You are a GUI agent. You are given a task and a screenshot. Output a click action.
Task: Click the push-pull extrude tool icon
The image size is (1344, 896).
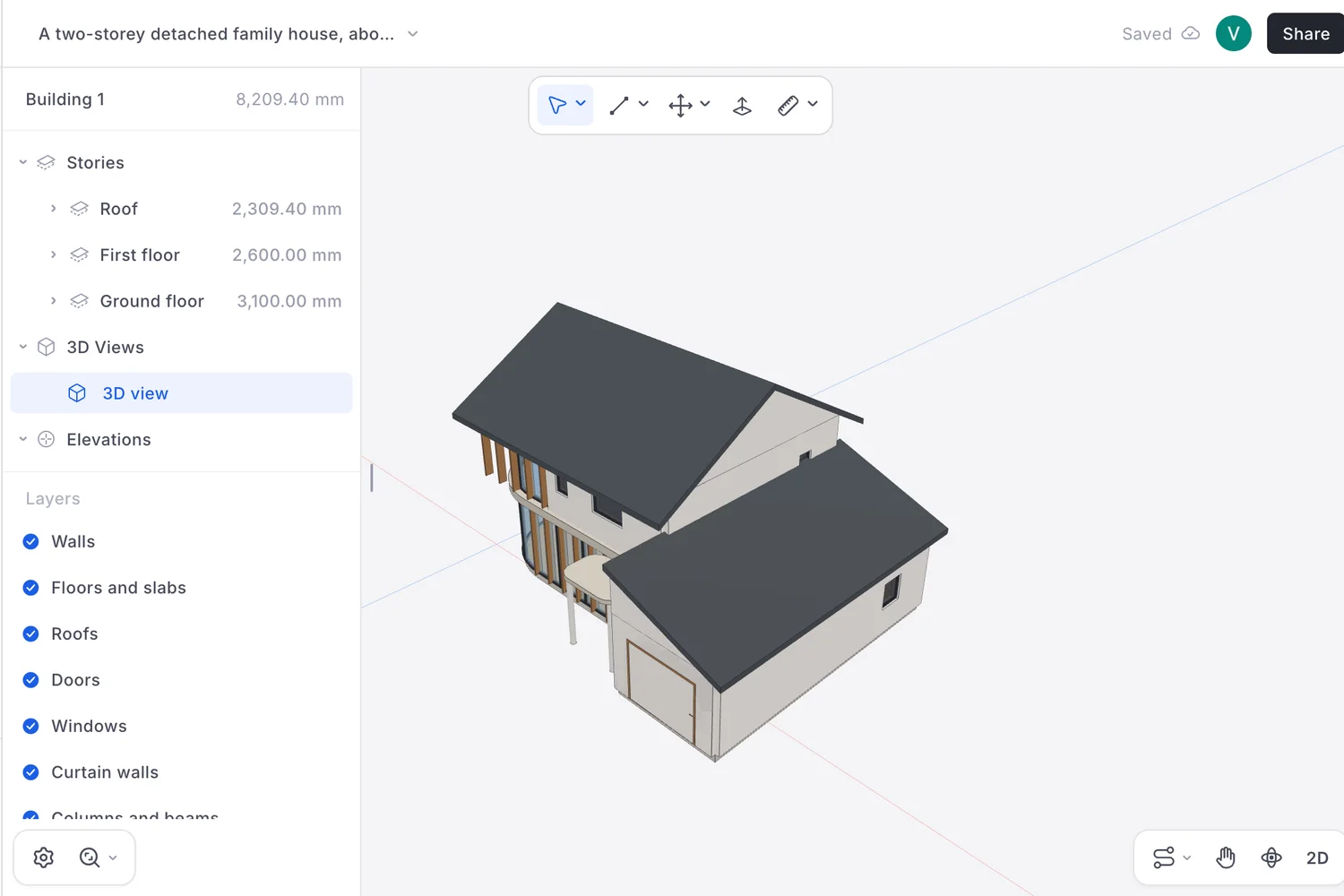742,106
